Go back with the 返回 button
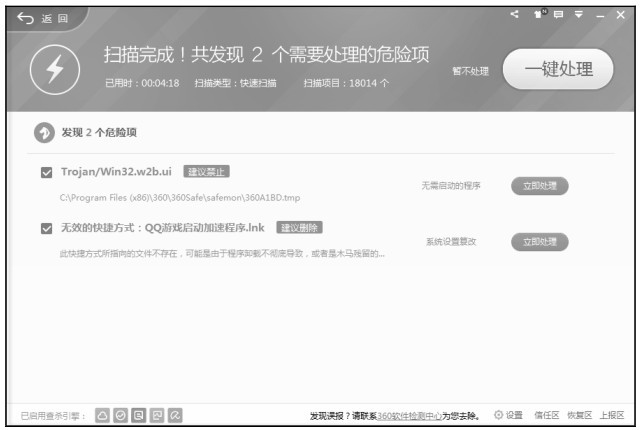This screenshot has width=640, height=430. pyautogui.click(x=42, y=19)
